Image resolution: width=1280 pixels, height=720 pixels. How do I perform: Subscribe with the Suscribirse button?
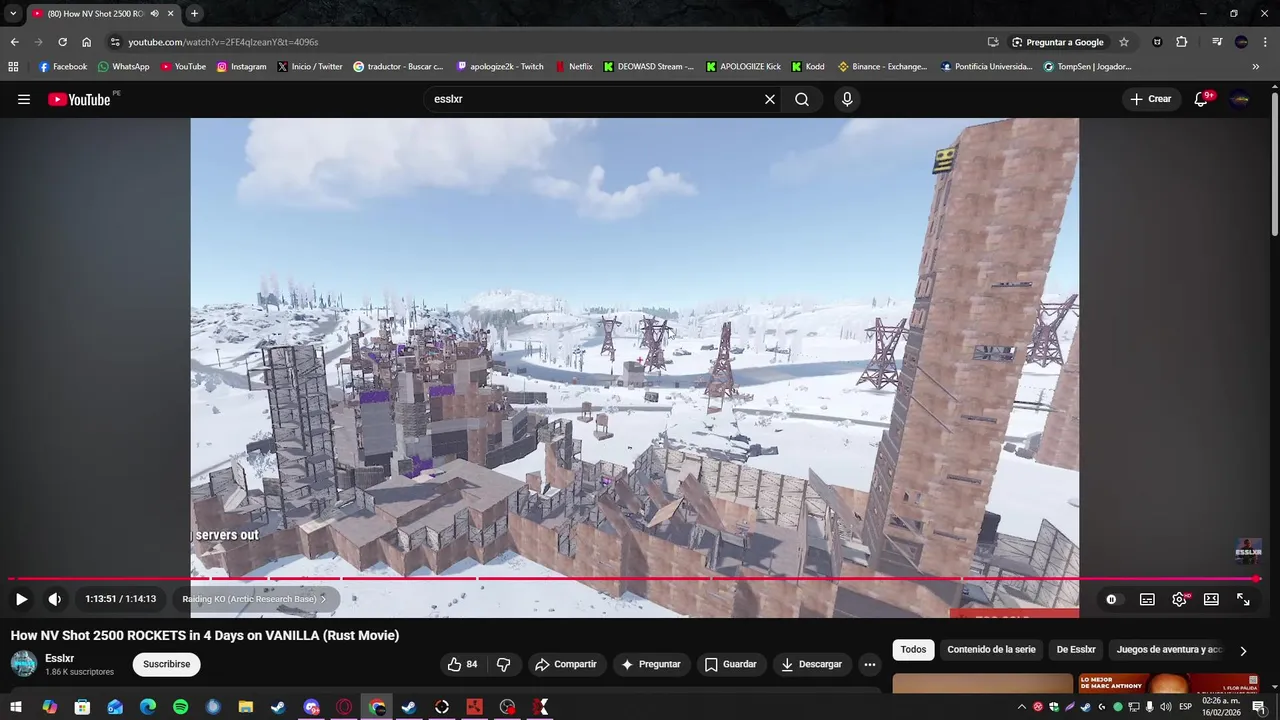tap(166, 664)
